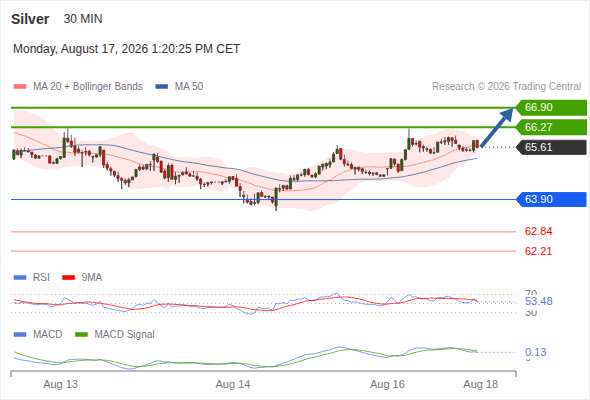Select the 66.90 resistance price tag
590x400 pixels.
pos(550,108)
